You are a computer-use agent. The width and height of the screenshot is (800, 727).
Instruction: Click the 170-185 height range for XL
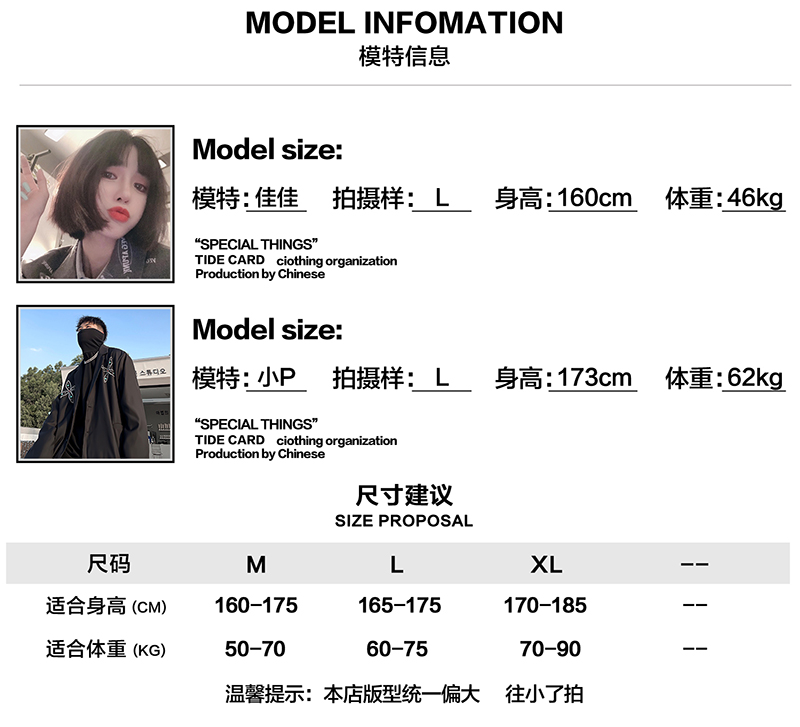tap(546, 606)
